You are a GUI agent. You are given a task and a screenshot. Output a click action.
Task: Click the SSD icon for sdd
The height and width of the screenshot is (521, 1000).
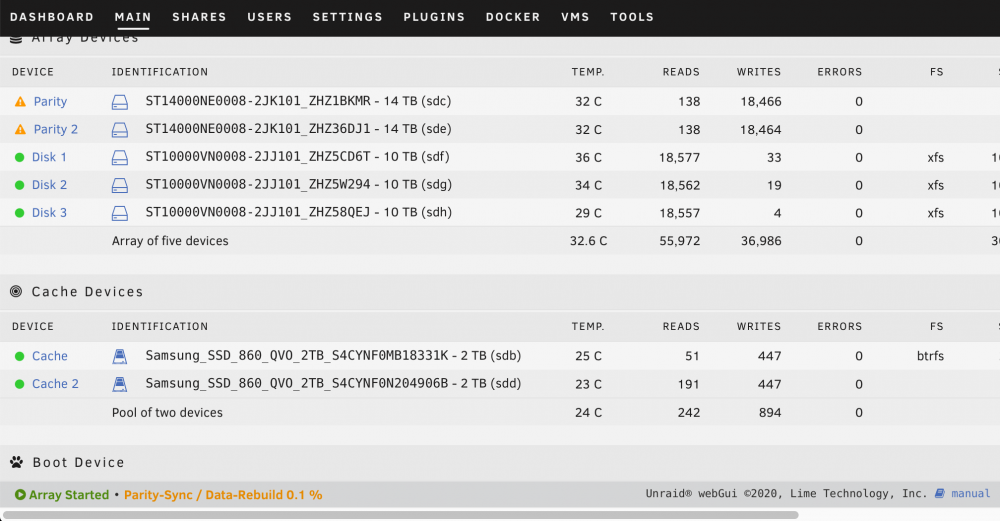[120, 384]
